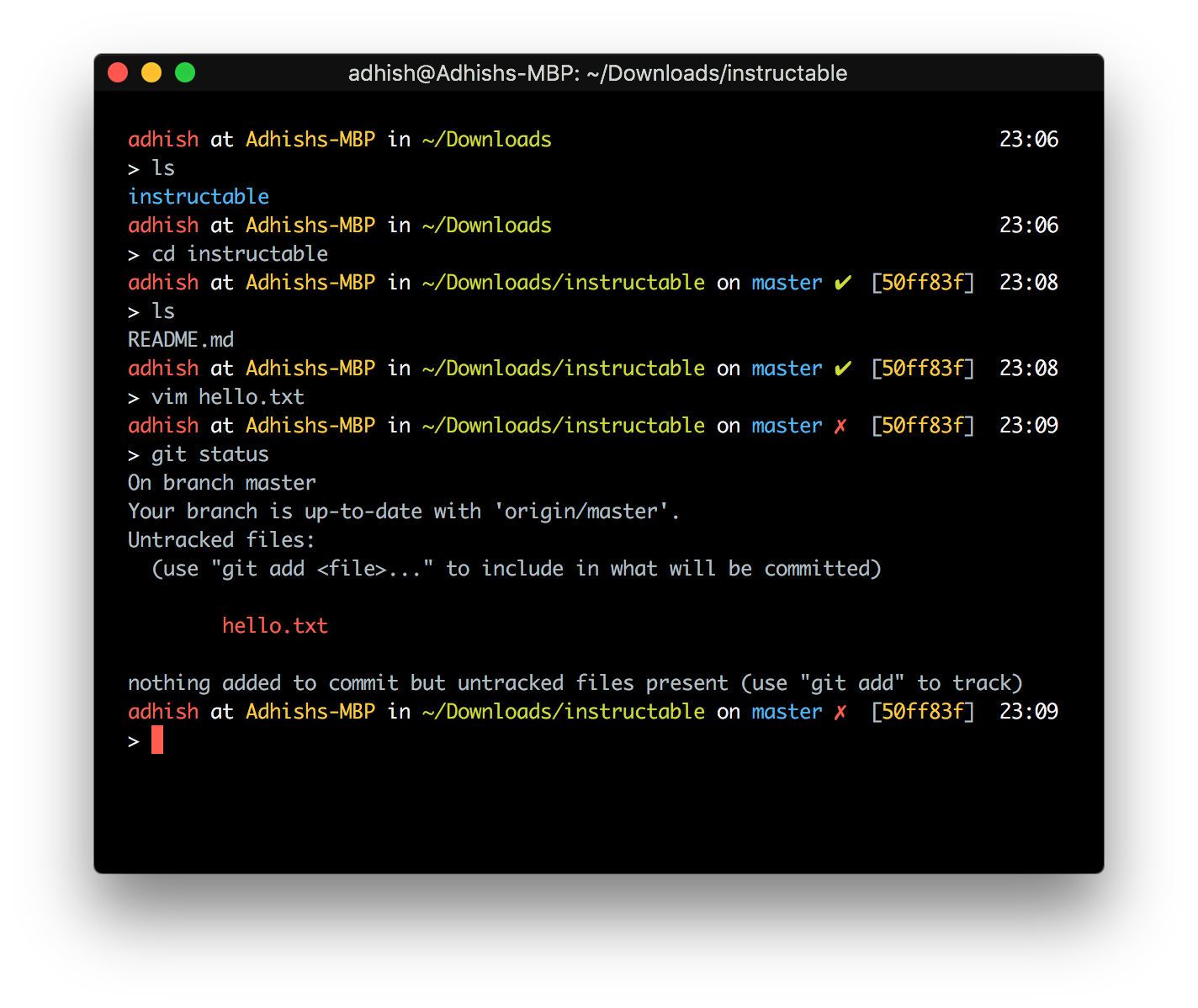Expand the Untracked files section heading
The width and height of the screenshot is (1198, 1008).
tap(220, 539)
